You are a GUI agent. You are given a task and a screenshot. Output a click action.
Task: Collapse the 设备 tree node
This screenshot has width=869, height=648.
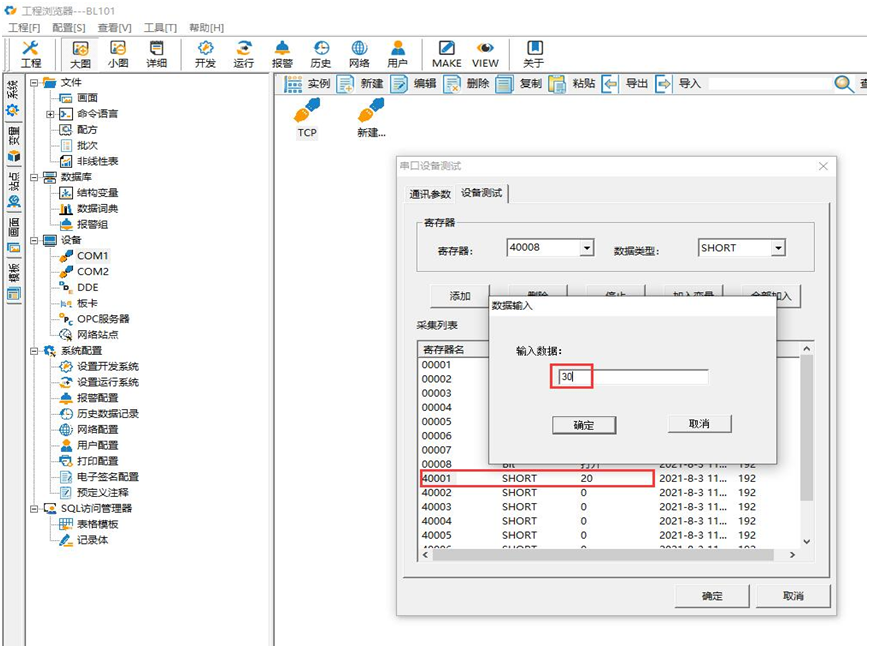34,241
